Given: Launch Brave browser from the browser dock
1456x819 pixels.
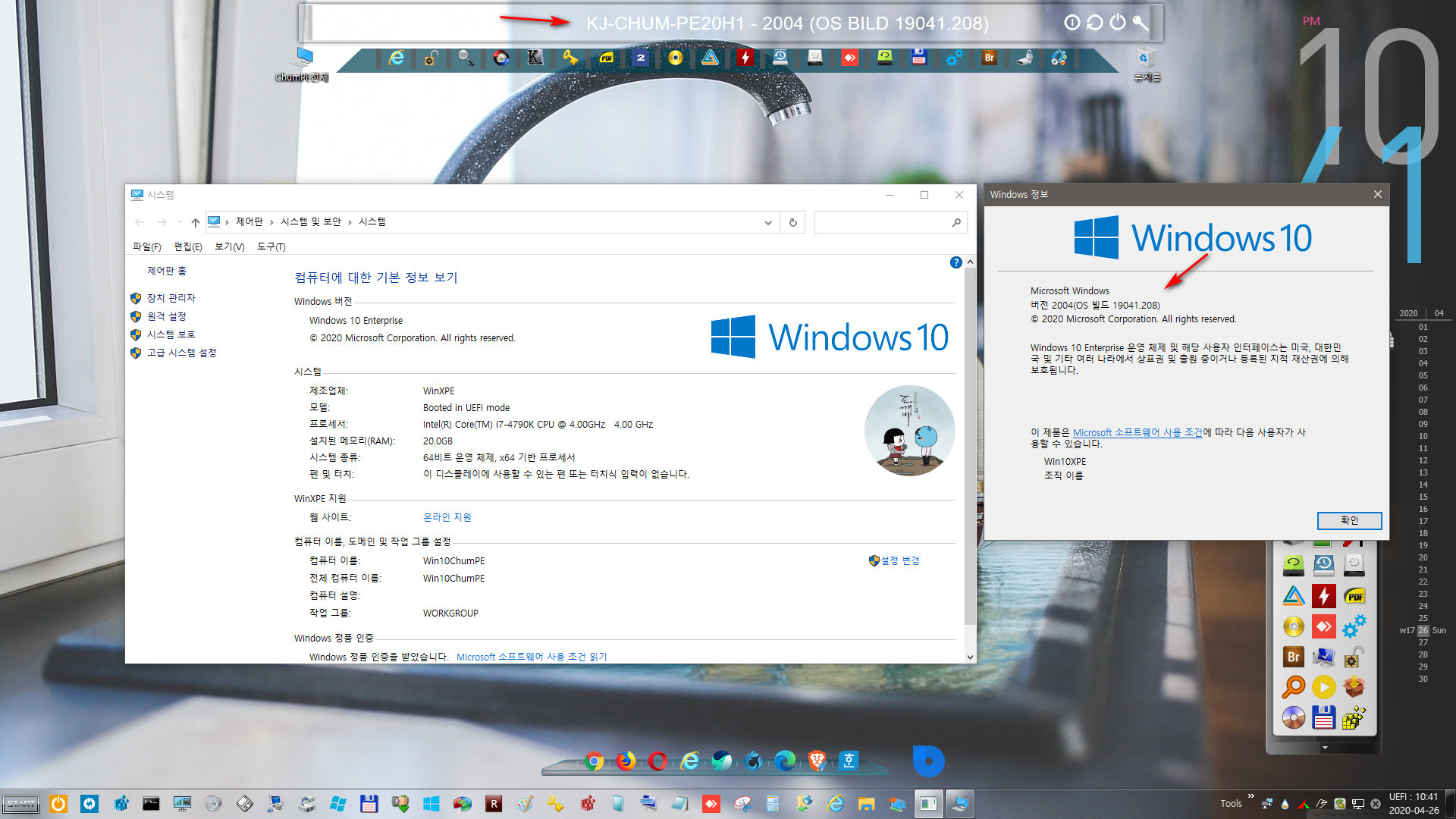Looking at the screenshot, I should tap(817, 761).
